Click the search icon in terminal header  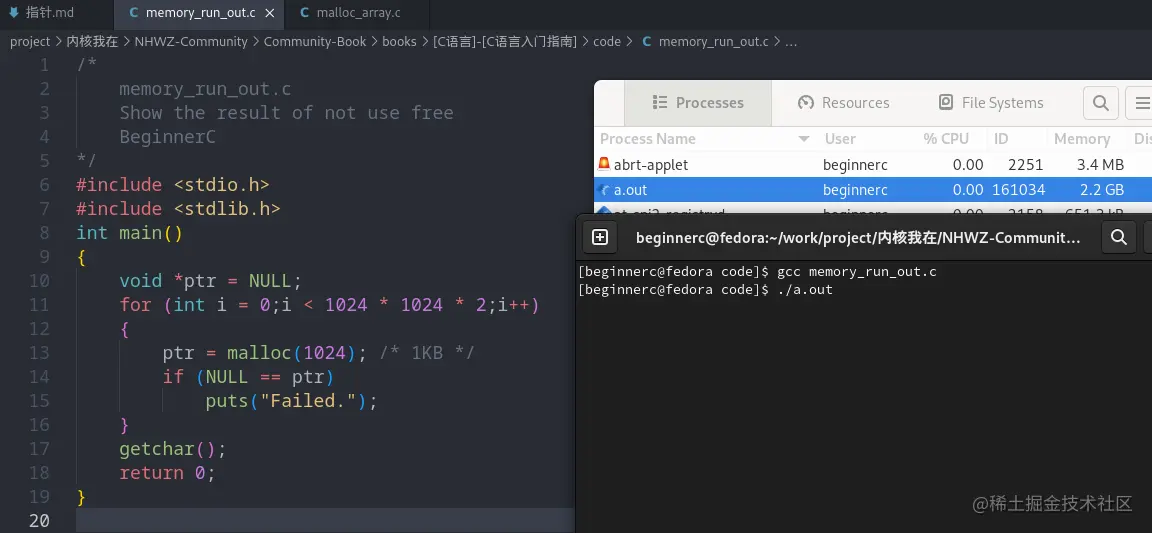pyautogui.click(x=1119, y=237)
